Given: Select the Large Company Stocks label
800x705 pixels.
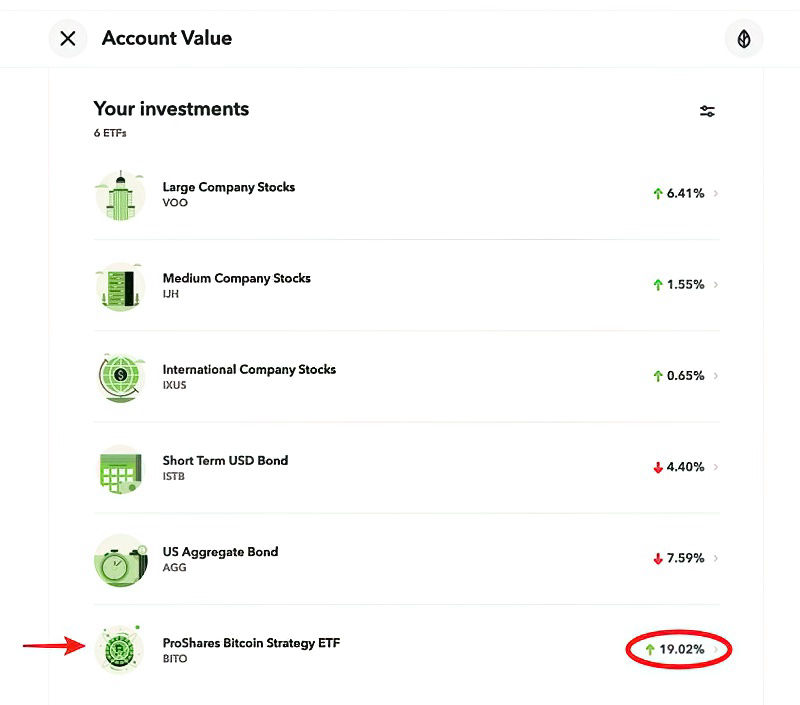Looking at the screenshot, I should coord(229,187).
